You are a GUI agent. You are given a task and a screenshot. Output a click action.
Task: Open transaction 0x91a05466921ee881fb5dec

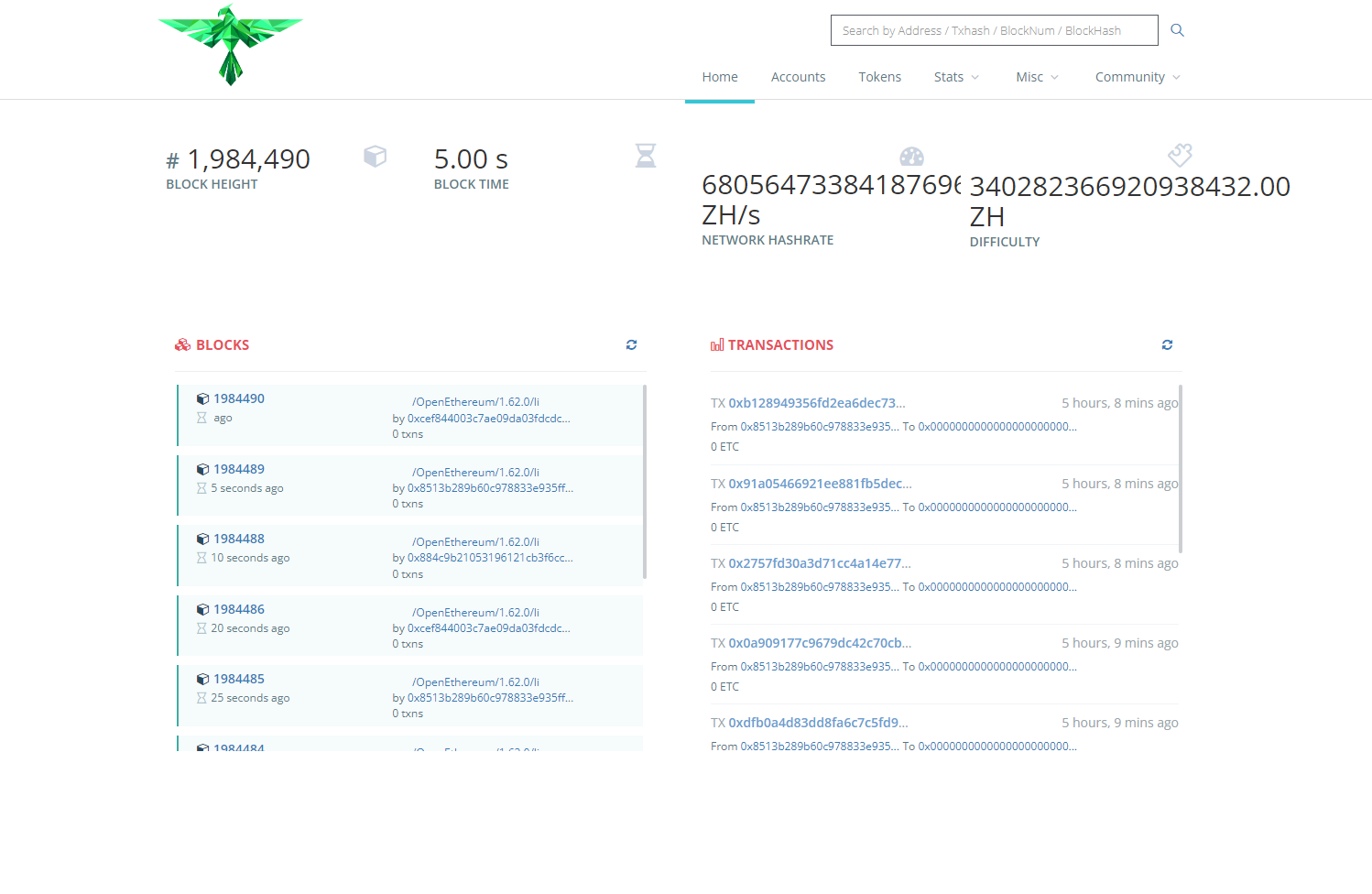point(820,484)
